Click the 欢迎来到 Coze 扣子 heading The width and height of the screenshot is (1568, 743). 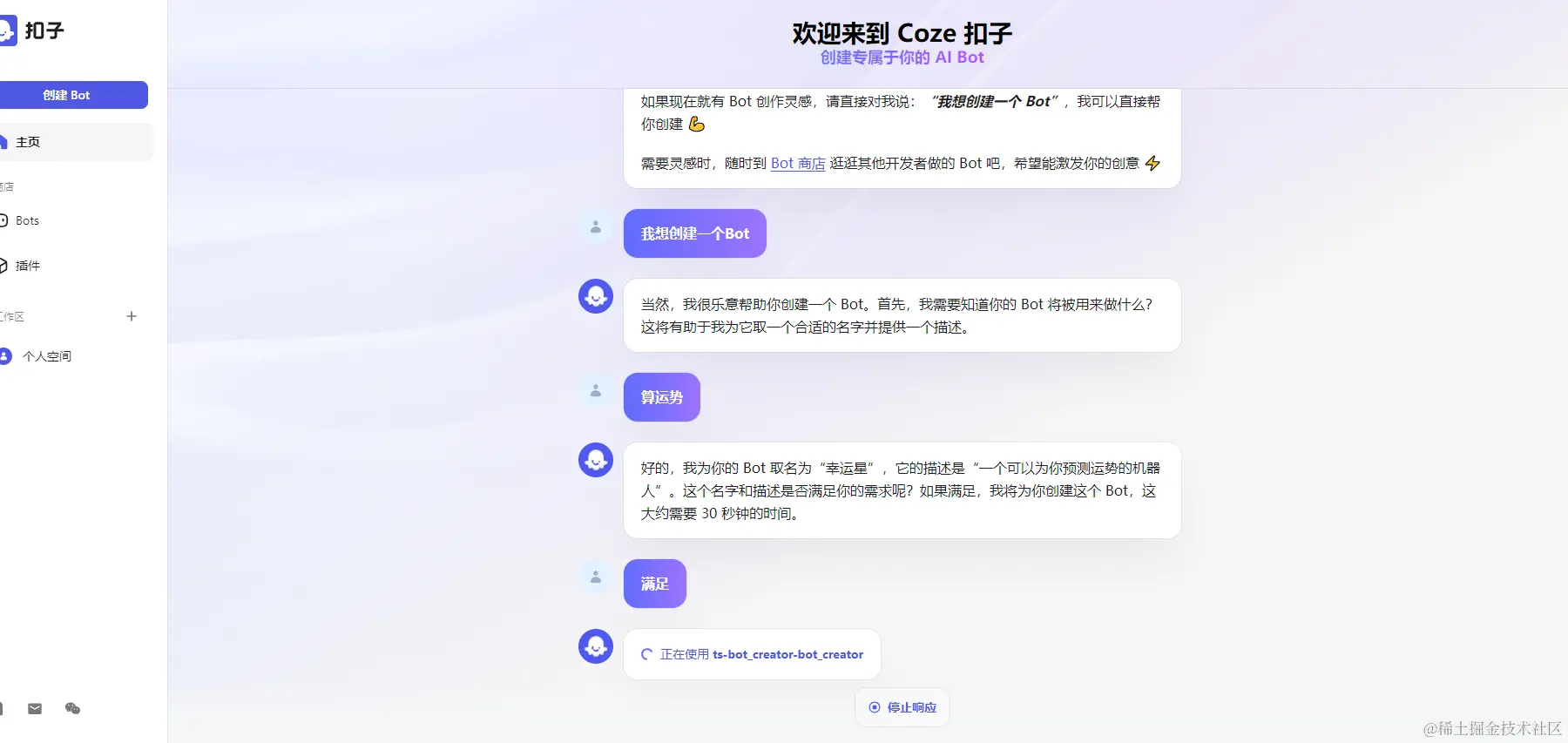(x=902, y=33)
